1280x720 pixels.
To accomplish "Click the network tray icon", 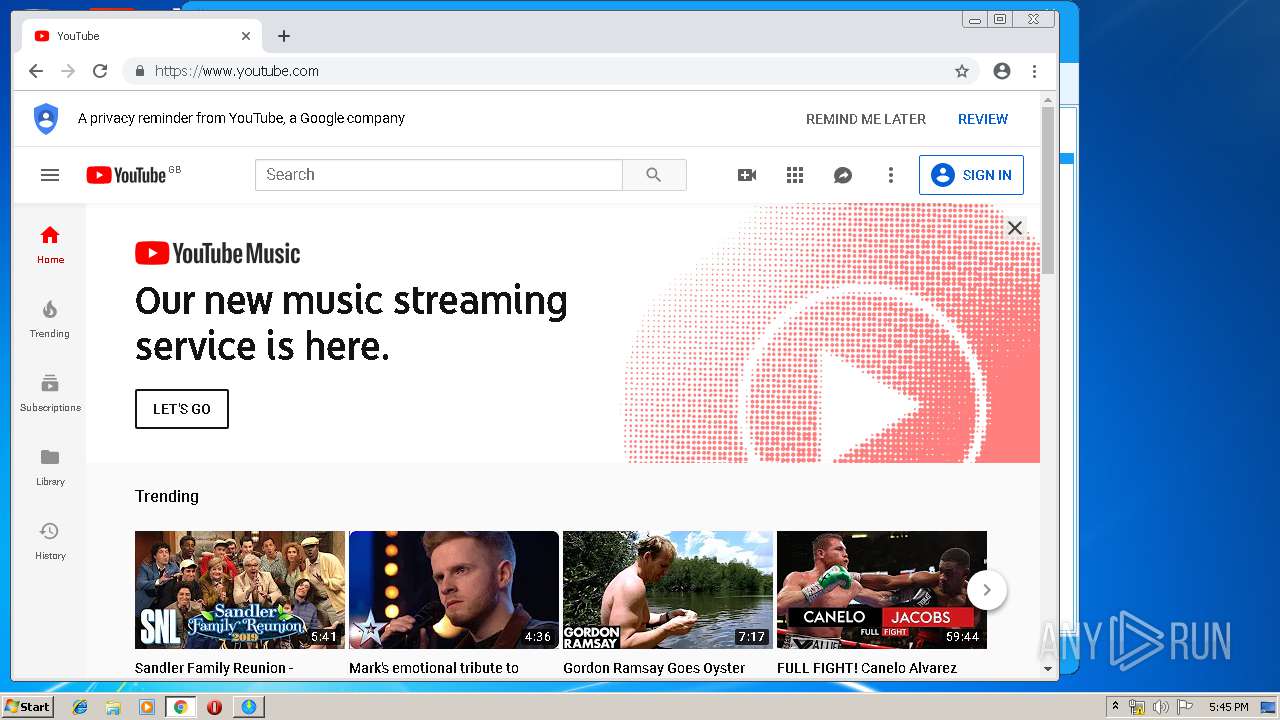I will coord(1137,707).
